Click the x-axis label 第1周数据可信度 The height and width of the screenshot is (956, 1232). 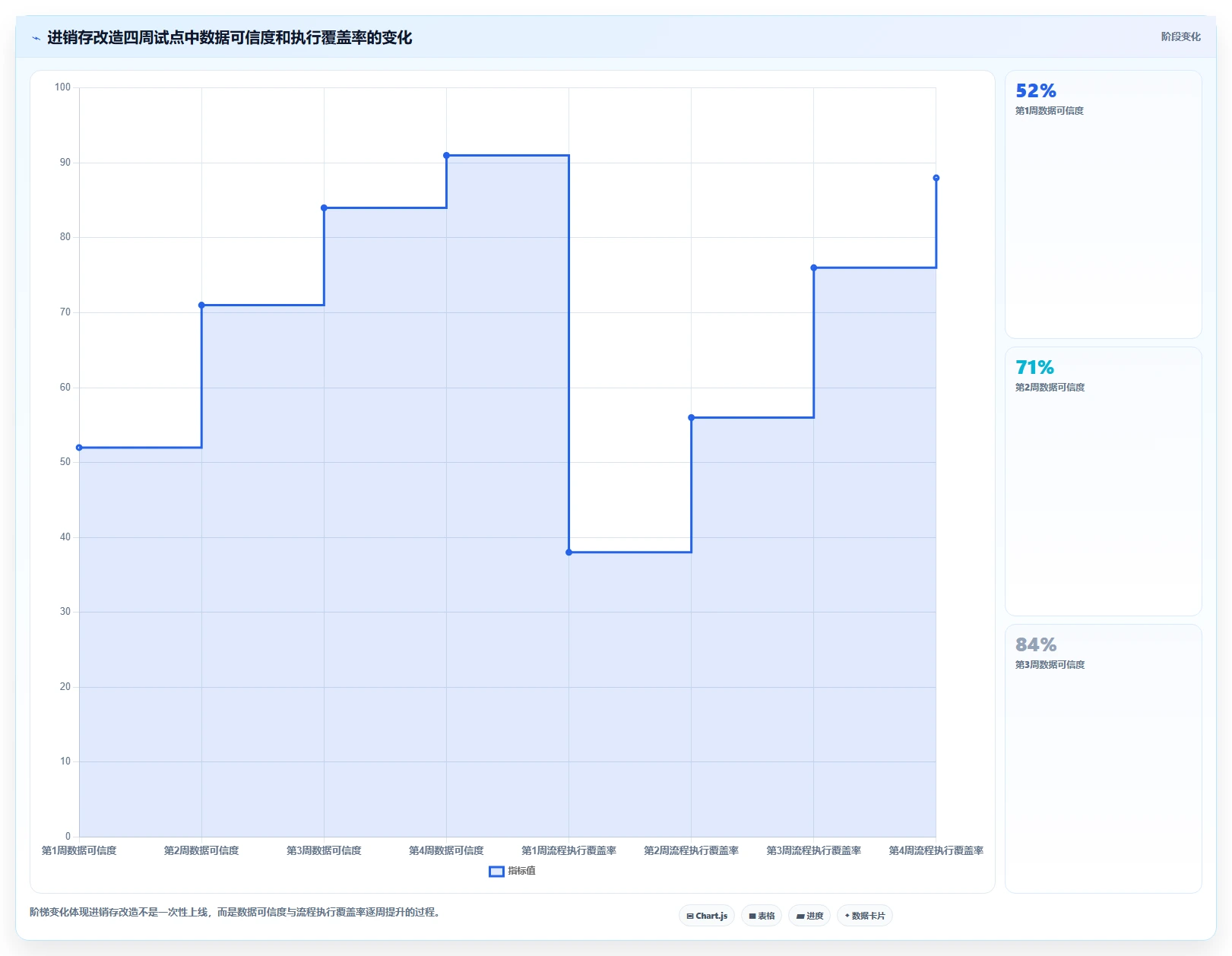(x=79, y=850)
